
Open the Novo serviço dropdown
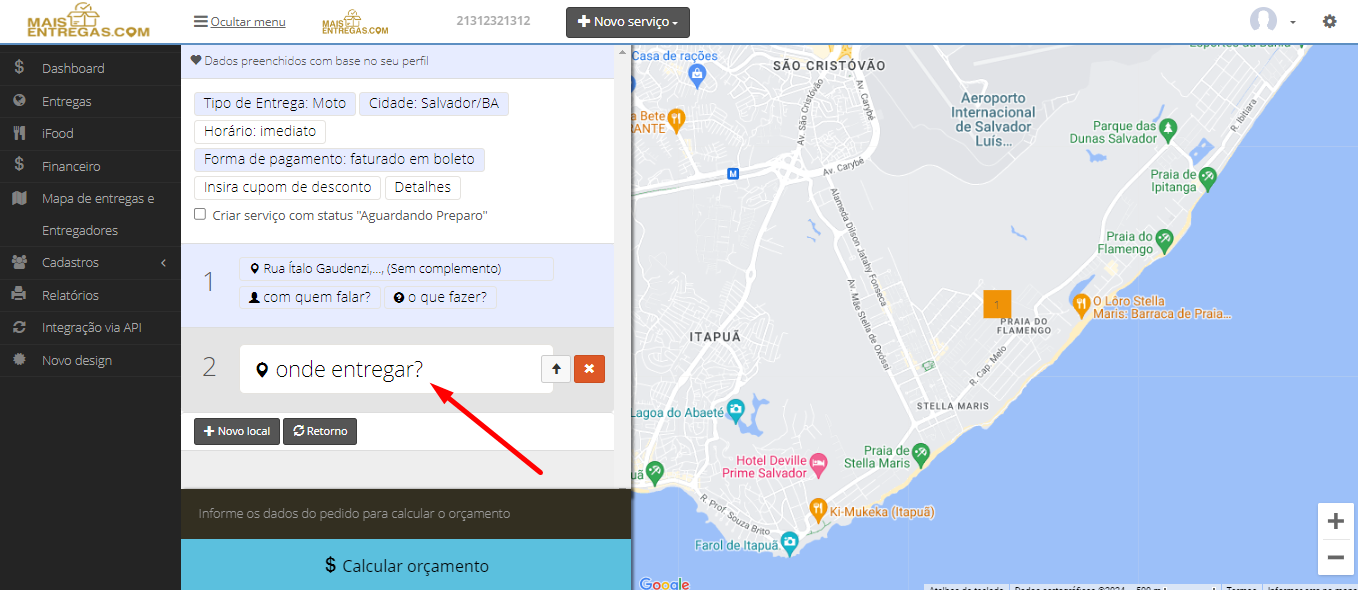pyautogui.click(x=628, y=22)
